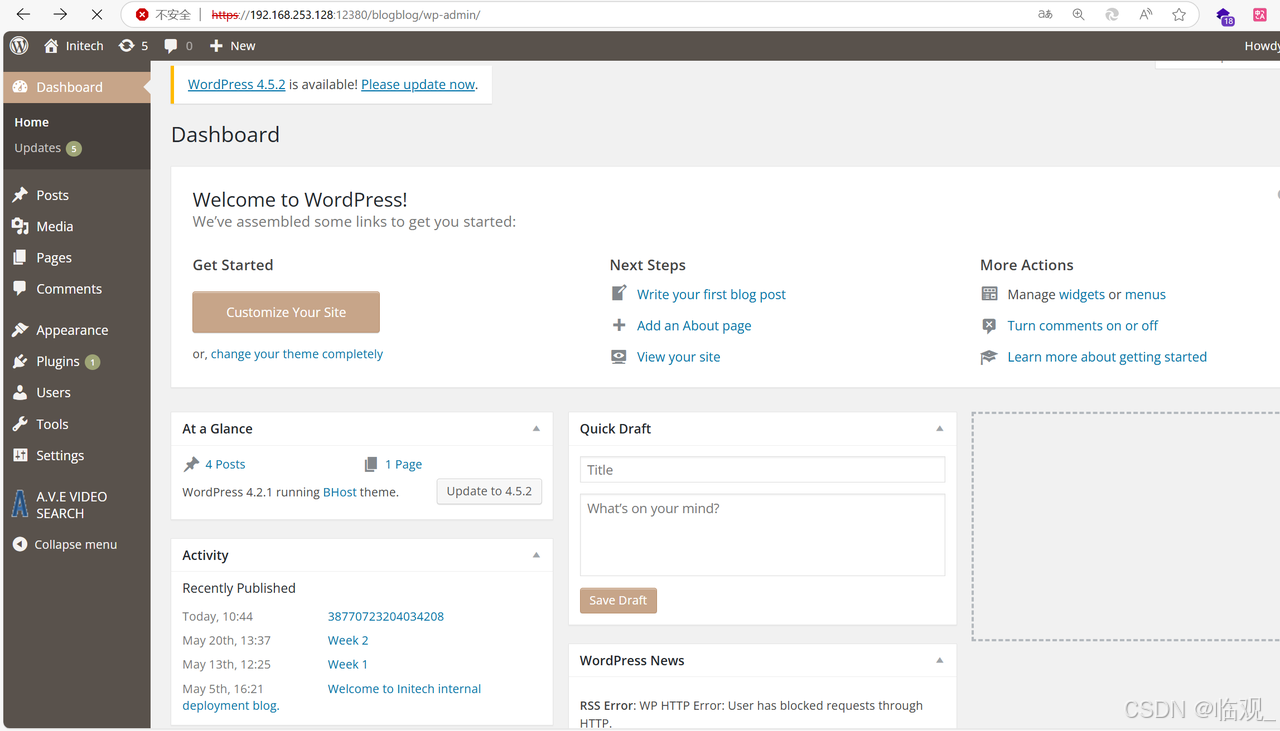Open the 38770723204034208 post link
The height and width of the screenshot is (731, 1280).
point(386,616)
